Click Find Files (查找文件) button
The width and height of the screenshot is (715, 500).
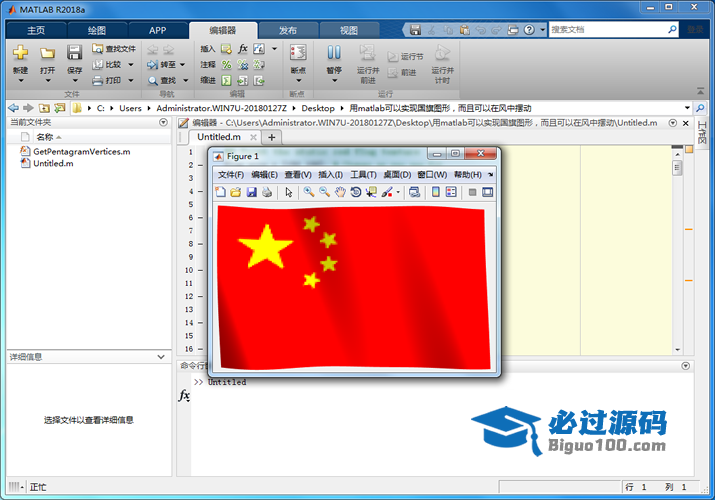coord(114,49)
